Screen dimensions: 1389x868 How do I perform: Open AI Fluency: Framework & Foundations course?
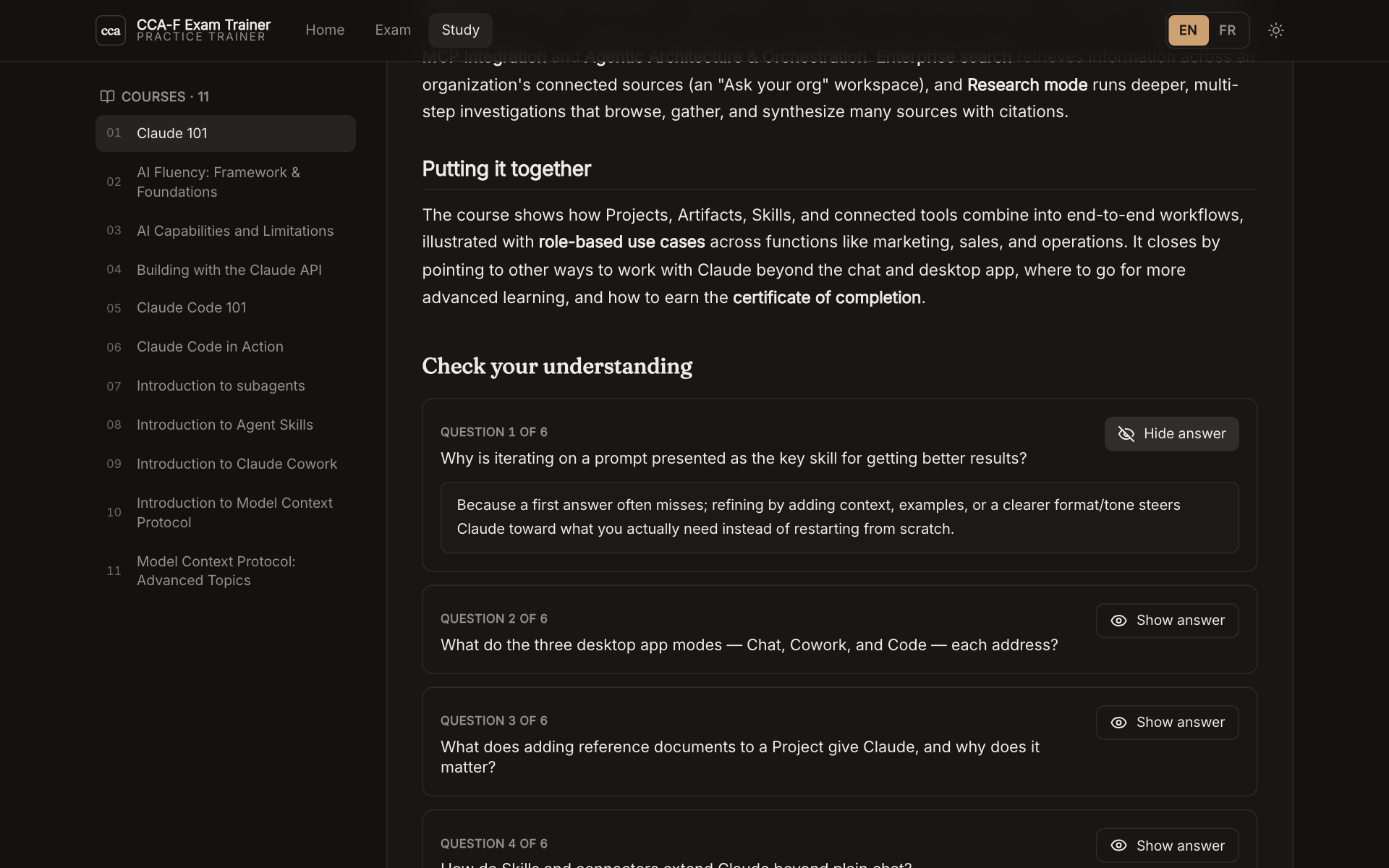(x=226, y=182)
